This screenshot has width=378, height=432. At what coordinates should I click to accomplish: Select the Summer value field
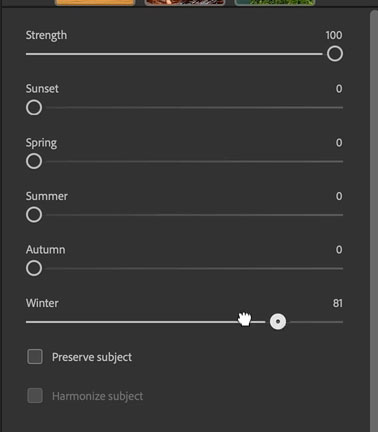click(x=339, y=196)
